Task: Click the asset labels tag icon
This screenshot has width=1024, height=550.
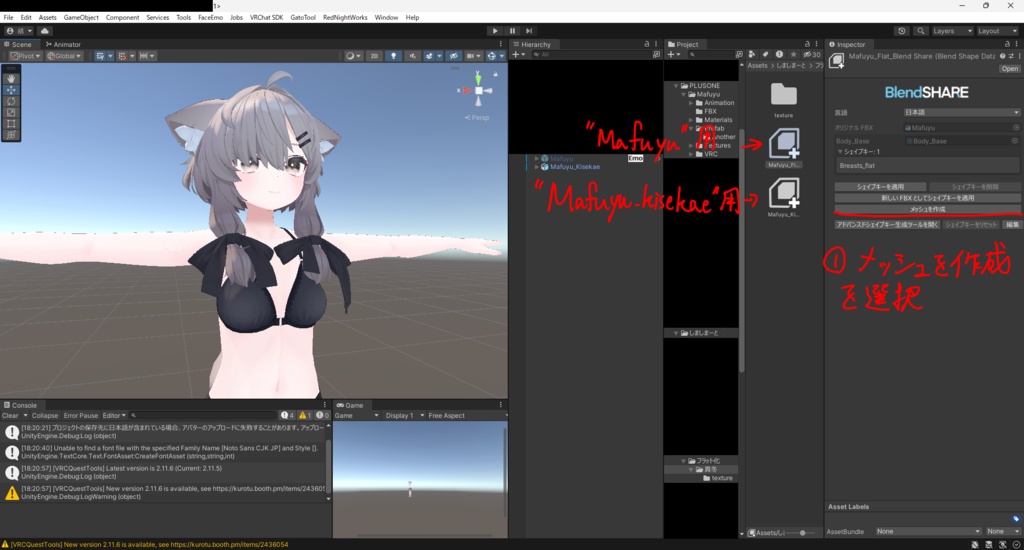Action: click(1016, 519)
